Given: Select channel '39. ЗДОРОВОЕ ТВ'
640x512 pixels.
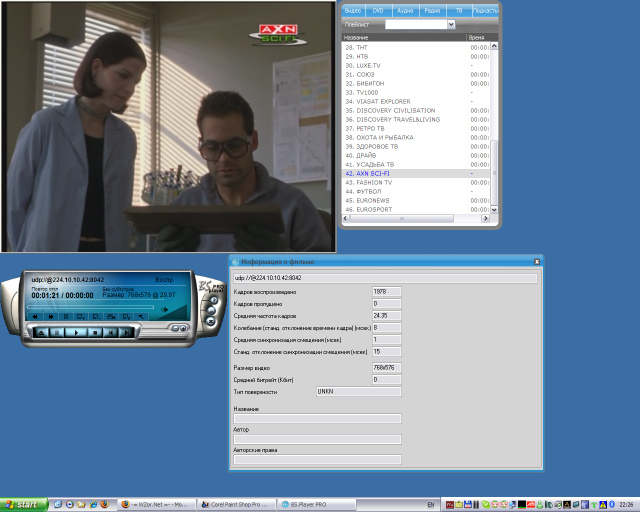Looking at the screenshot, I should pyautogui.click(x=416, y=146).
